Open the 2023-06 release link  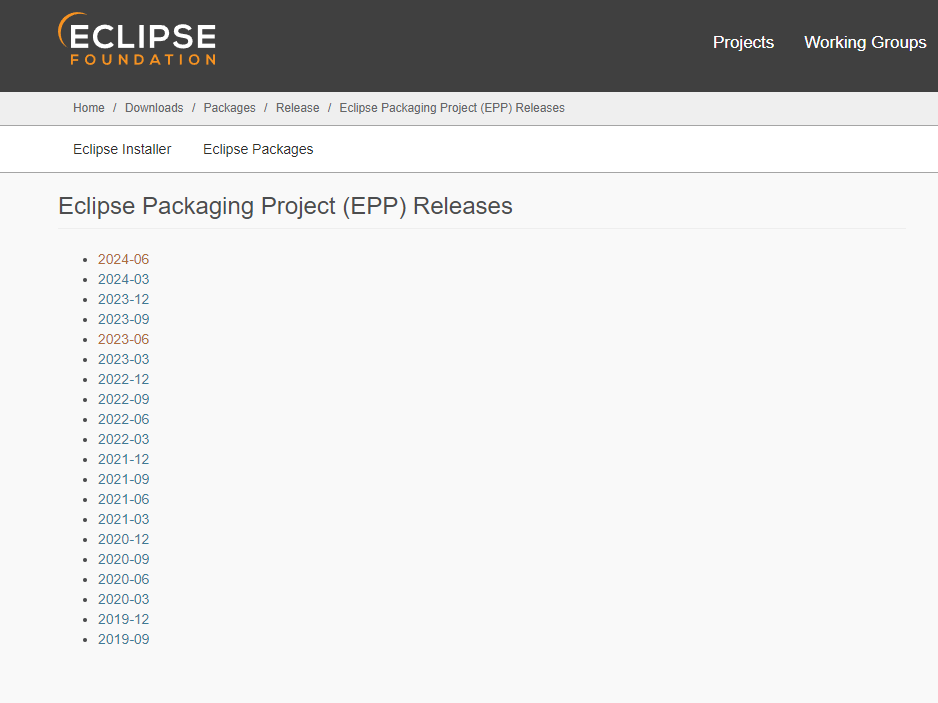click(123, 339)
